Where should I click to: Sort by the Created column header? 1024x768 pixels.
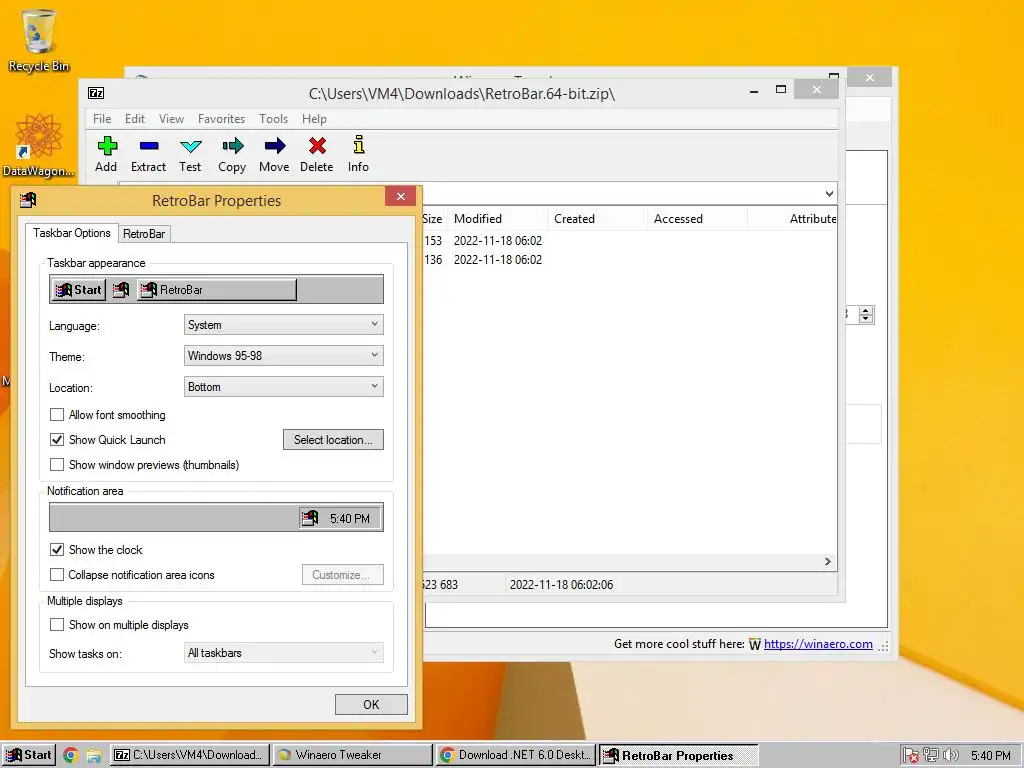pos(596,219)
